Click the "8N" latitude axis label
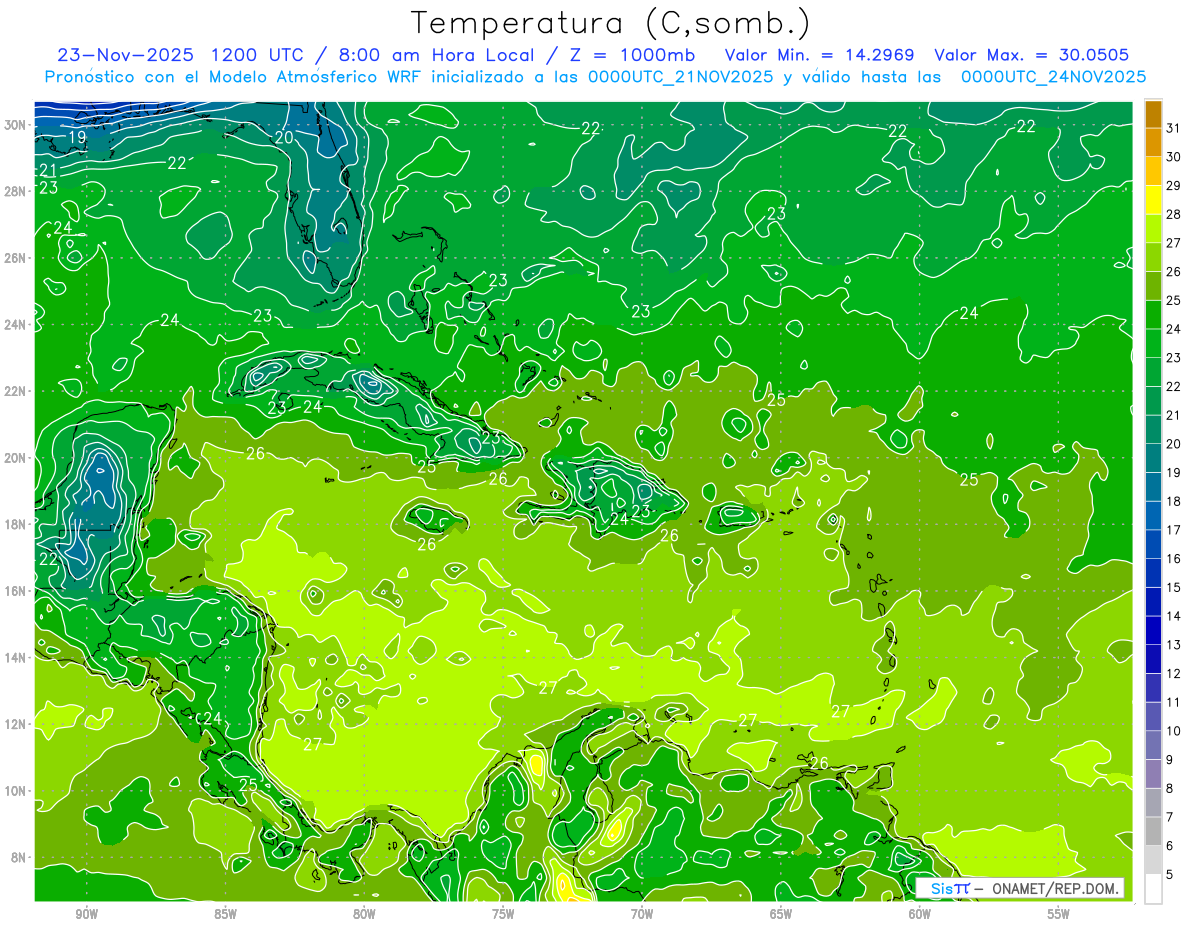This screenshot has height=927, width=1200. (x=19, y=857)
